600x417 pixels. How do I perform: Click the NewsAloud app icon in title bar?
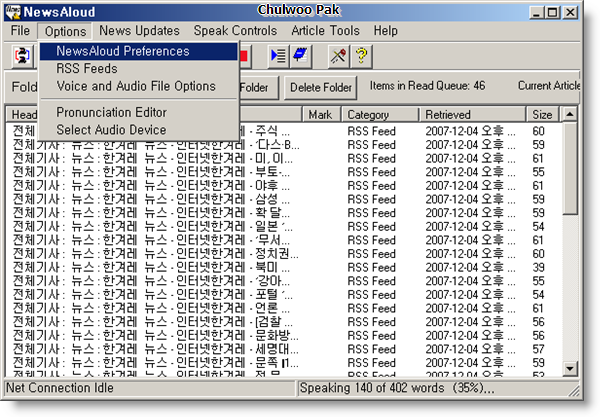point(13,12)
